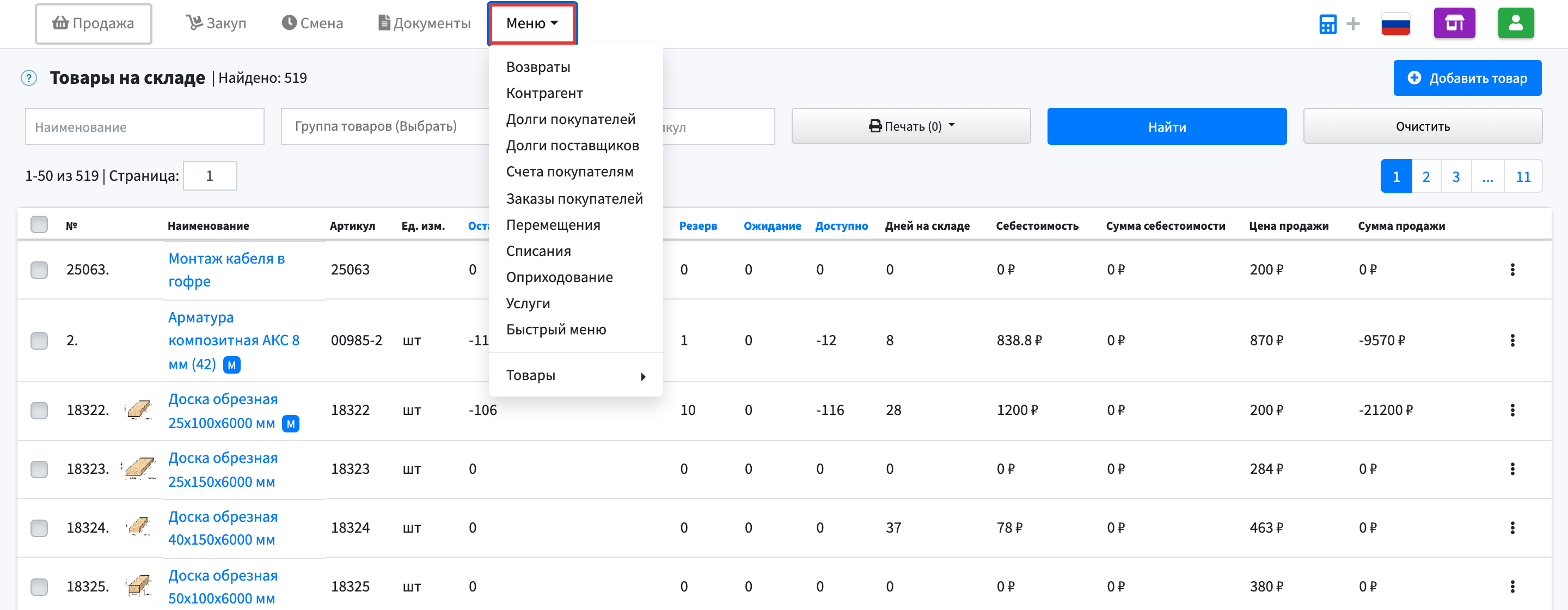Image resolution: width=1568 pixels, height=610 pixels.
Task: Open row options for Монтаж кабеля в гофре
Action: coord(1512,270)
